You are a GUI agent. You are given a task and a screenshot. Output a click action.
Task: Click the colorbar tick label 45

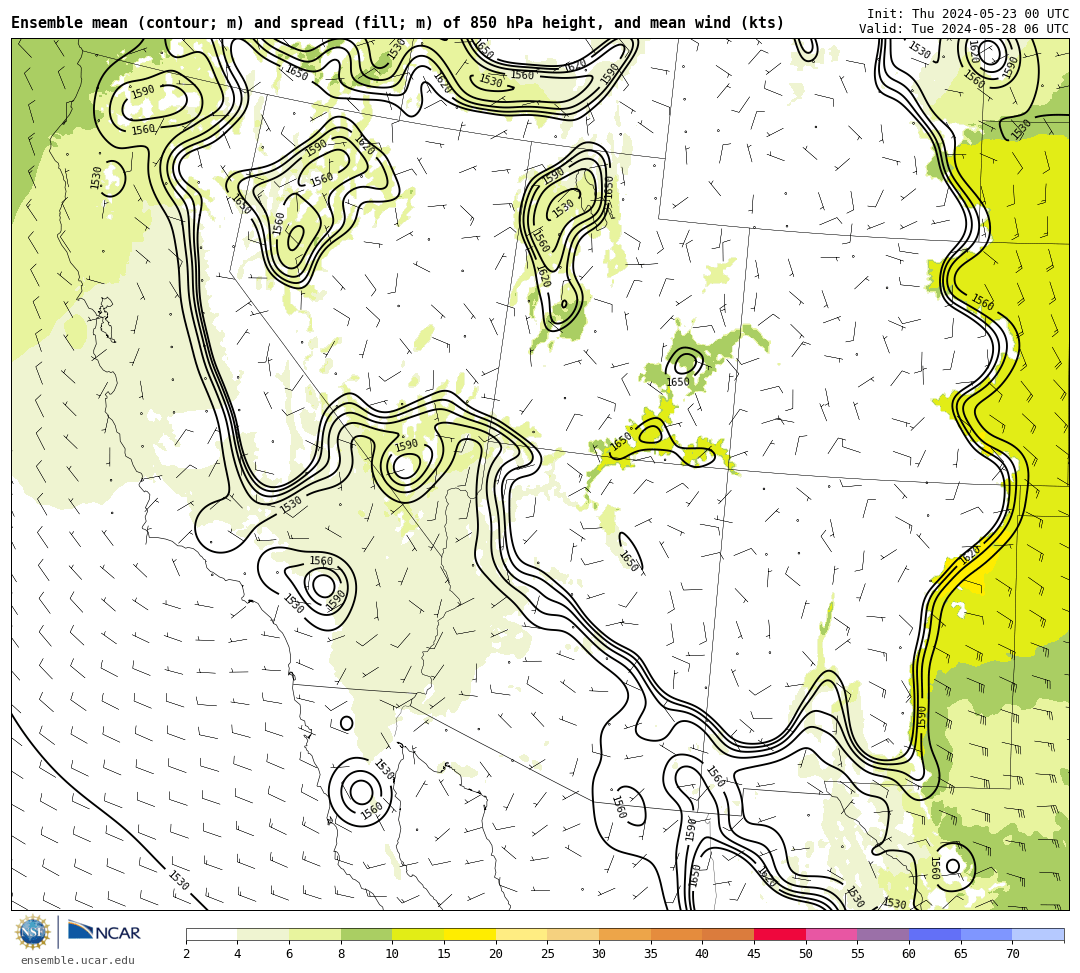click(754, 954)
